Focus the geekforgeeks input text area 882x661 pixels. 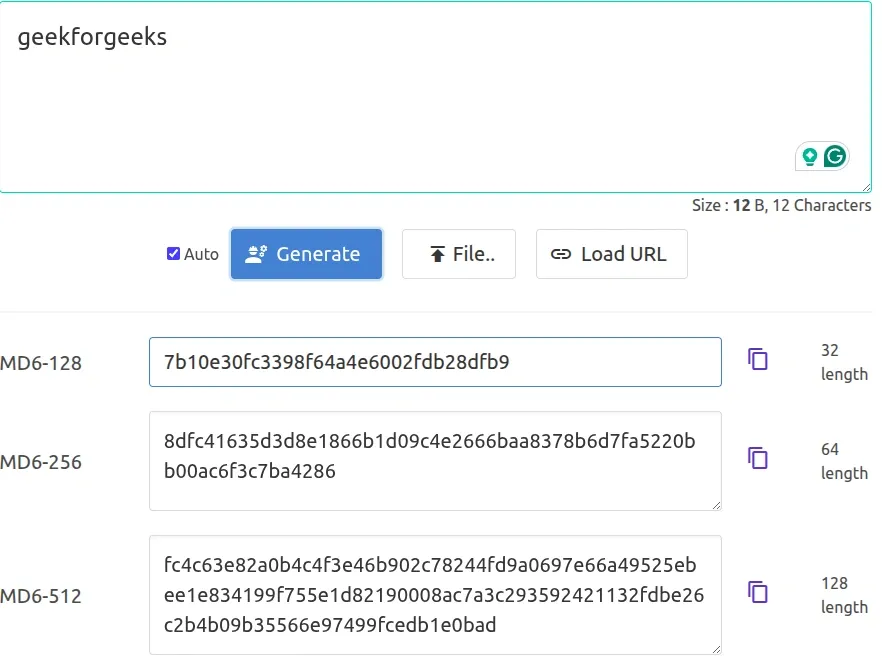(x=400, y=100)
